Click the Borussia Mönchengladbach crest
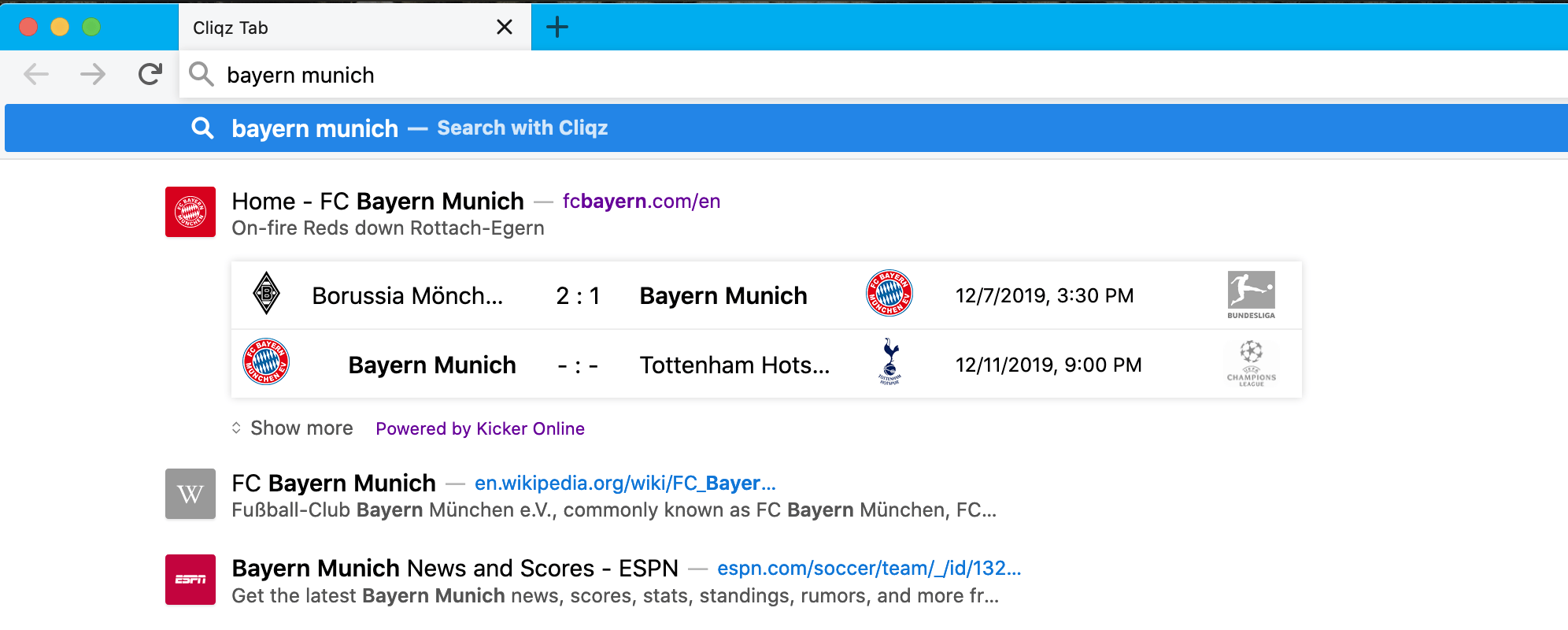Viewport: 1568px width, 630px height. [x=266, y=293]
